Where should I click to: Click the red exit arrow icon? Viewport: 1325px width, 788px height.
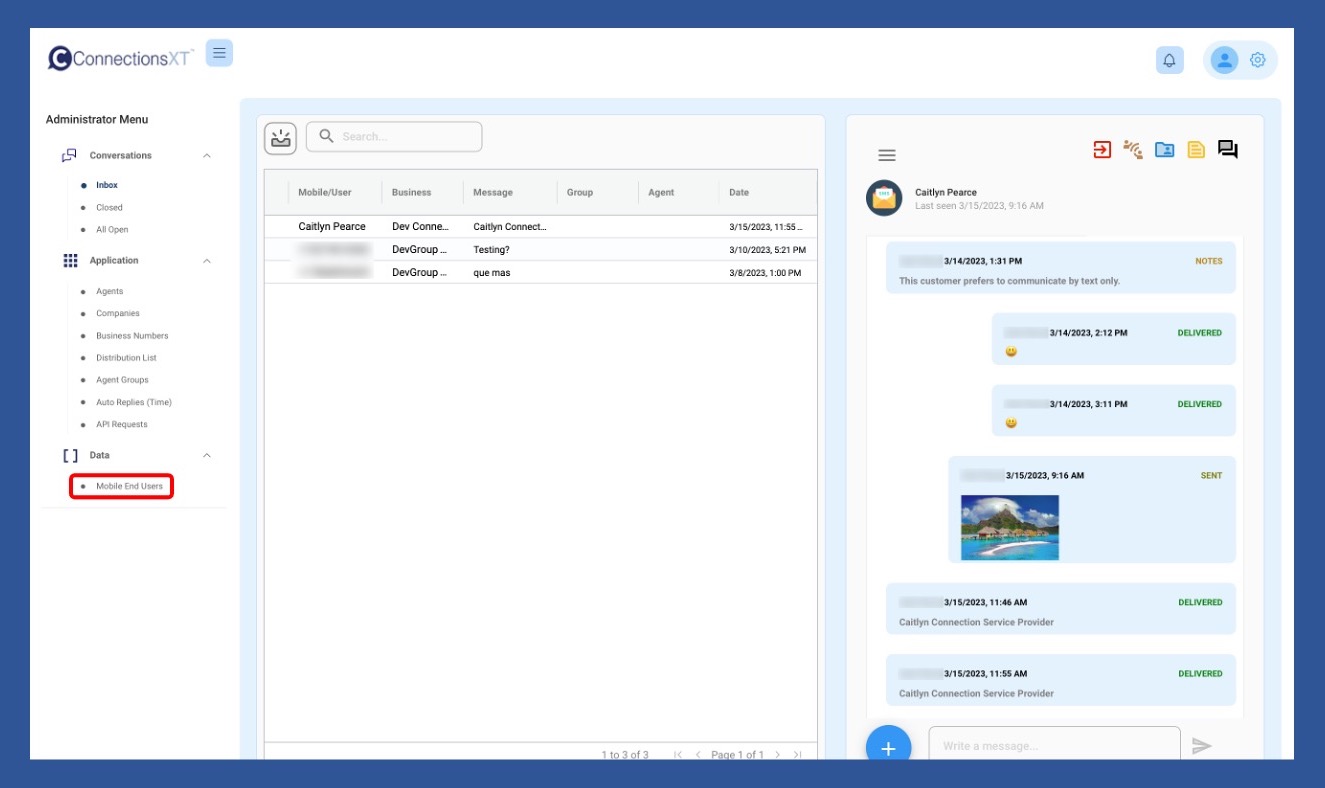1101,150
